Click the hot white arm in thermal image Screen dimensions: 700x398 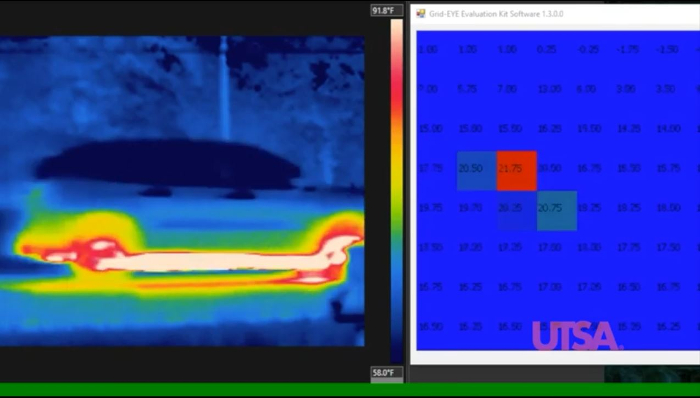[x=214, y=261]
